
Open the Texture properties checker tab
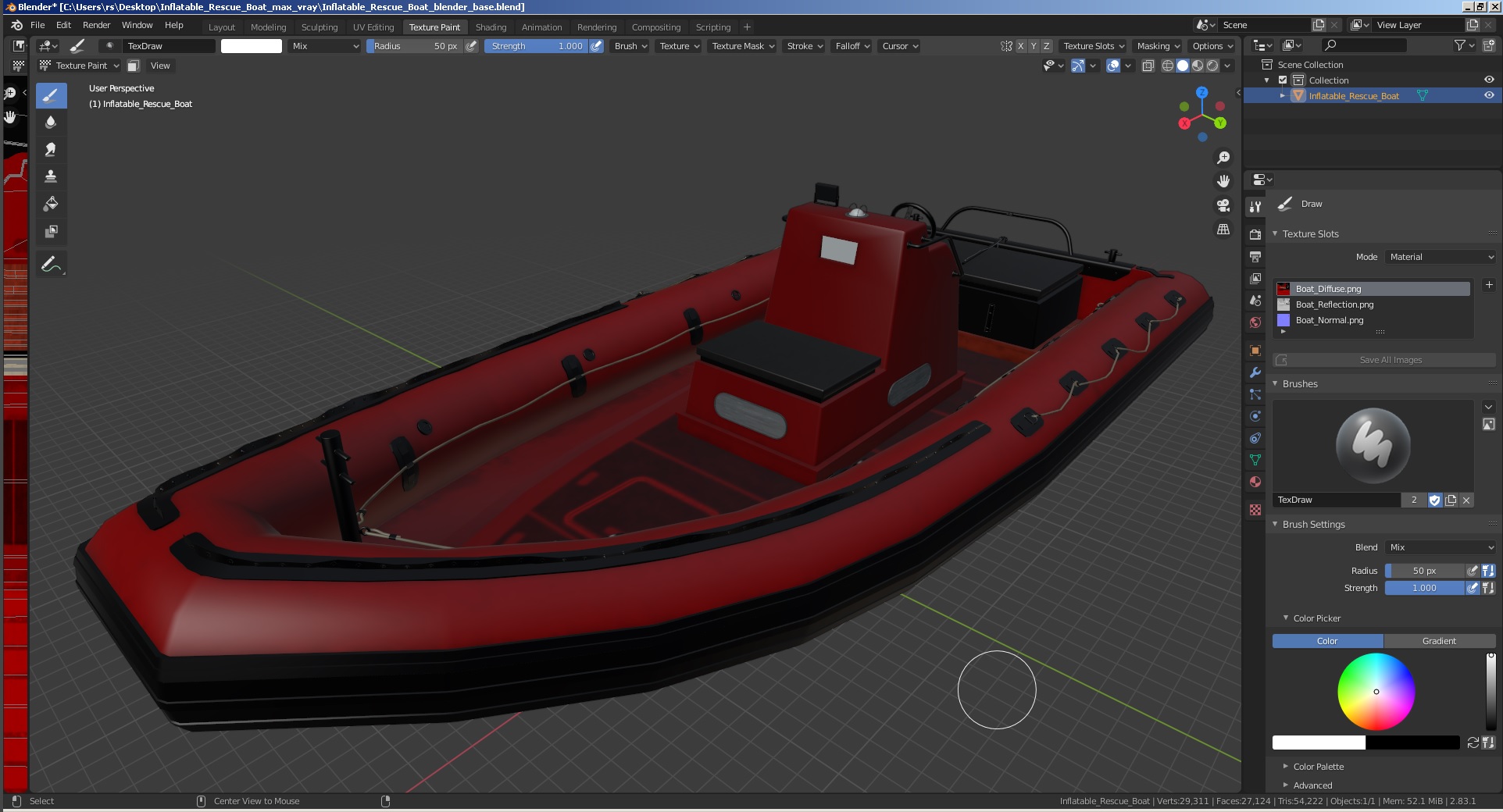pyautogui.click(x=1255, y=510)
